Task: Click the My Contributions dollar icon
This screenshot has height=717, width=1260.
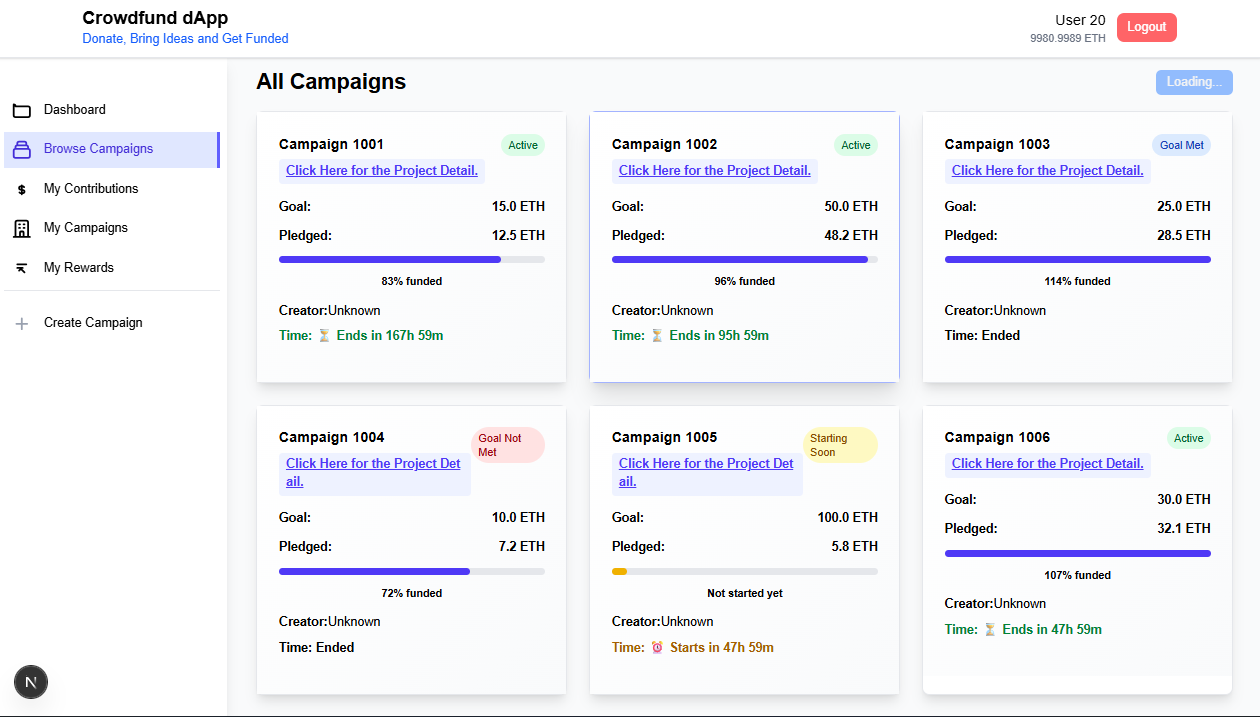Action: tap(22, 189)
